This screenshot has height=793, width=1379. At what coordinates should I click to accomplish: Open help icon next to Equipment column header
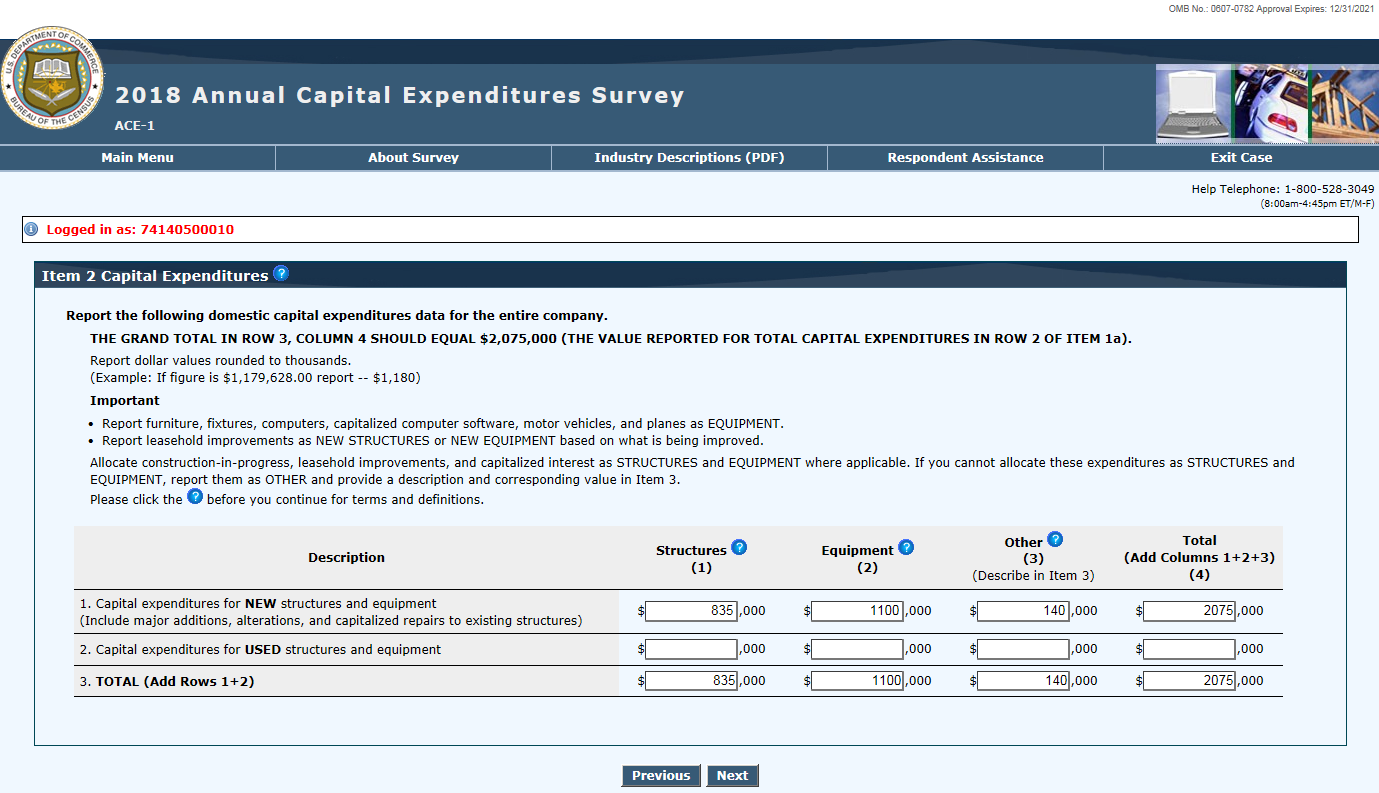906,547
